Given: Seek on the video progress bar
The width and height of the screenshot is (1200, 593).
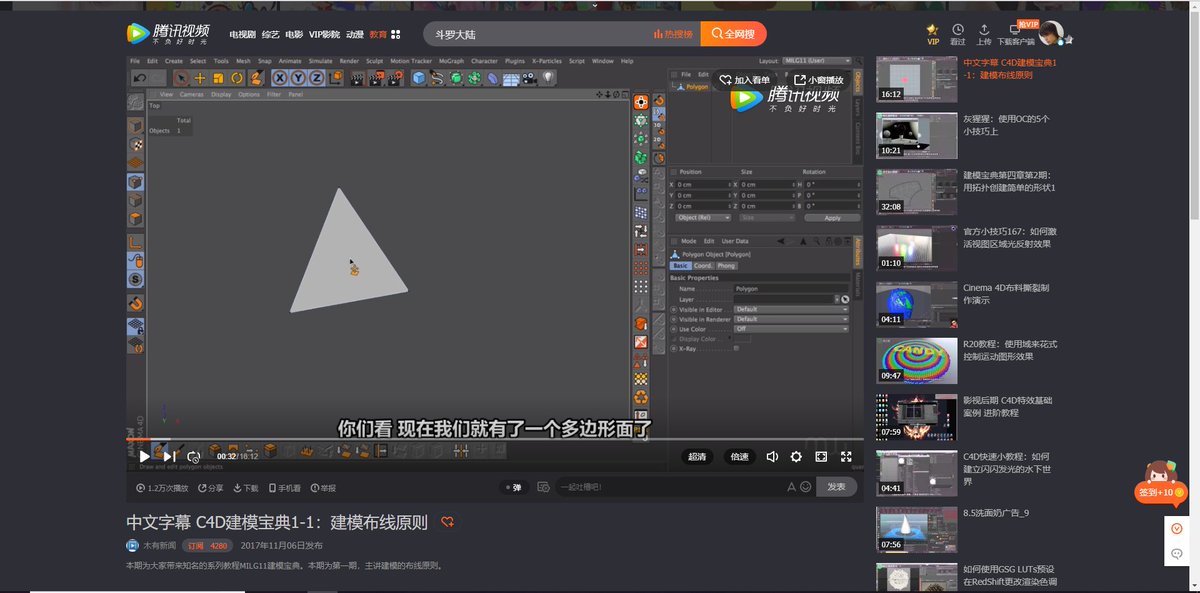Looking at the screenshot, I should pyautogui.click(x=495, y=439).
